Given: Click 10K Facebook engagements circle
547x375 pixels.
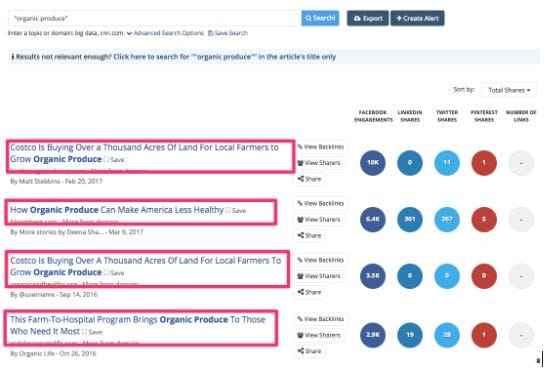Looking at the screenshot, I should (373, 163).
